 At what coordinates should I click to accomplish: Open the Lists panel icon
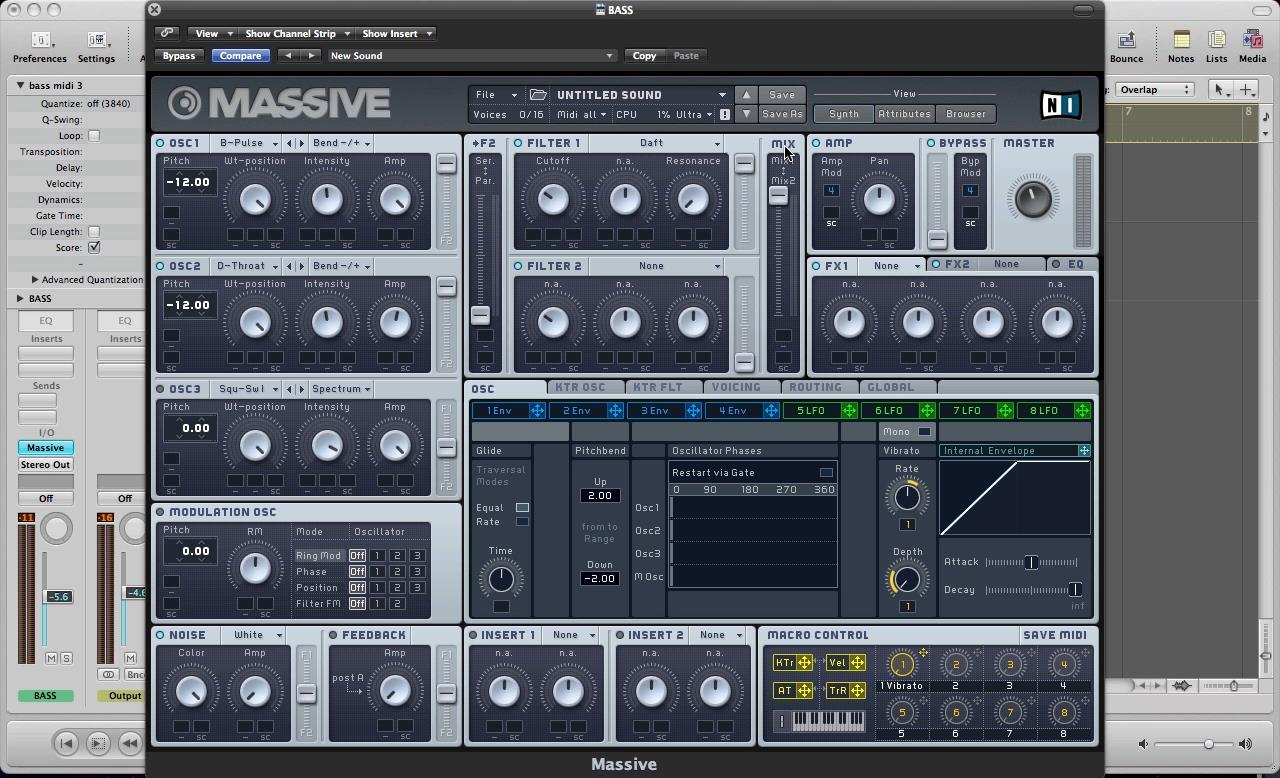click(1217, 40)
